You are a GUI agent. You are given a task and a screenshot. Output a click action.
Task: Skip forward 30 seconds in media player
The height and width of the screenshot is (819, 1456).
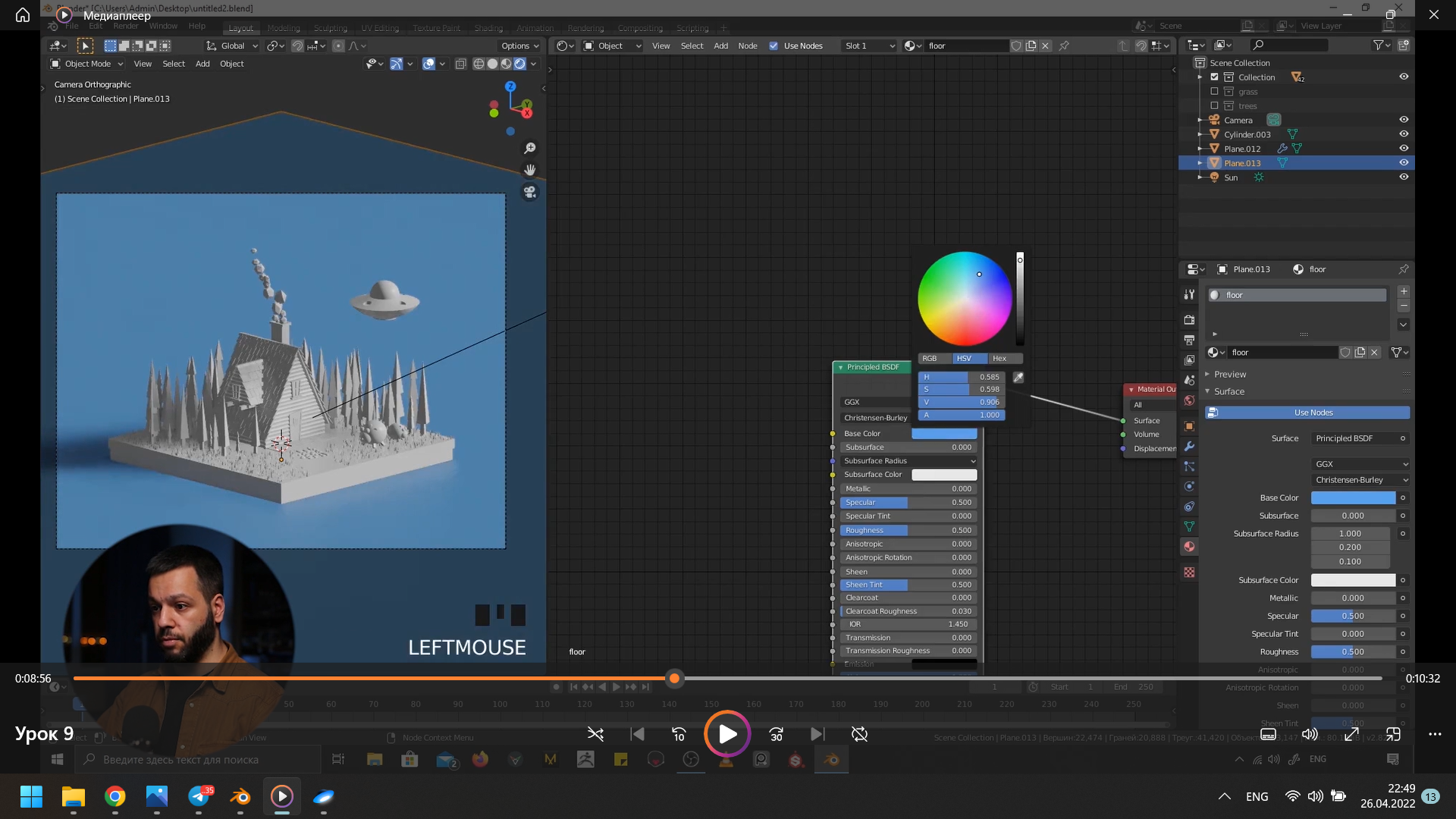pos(776,734)
